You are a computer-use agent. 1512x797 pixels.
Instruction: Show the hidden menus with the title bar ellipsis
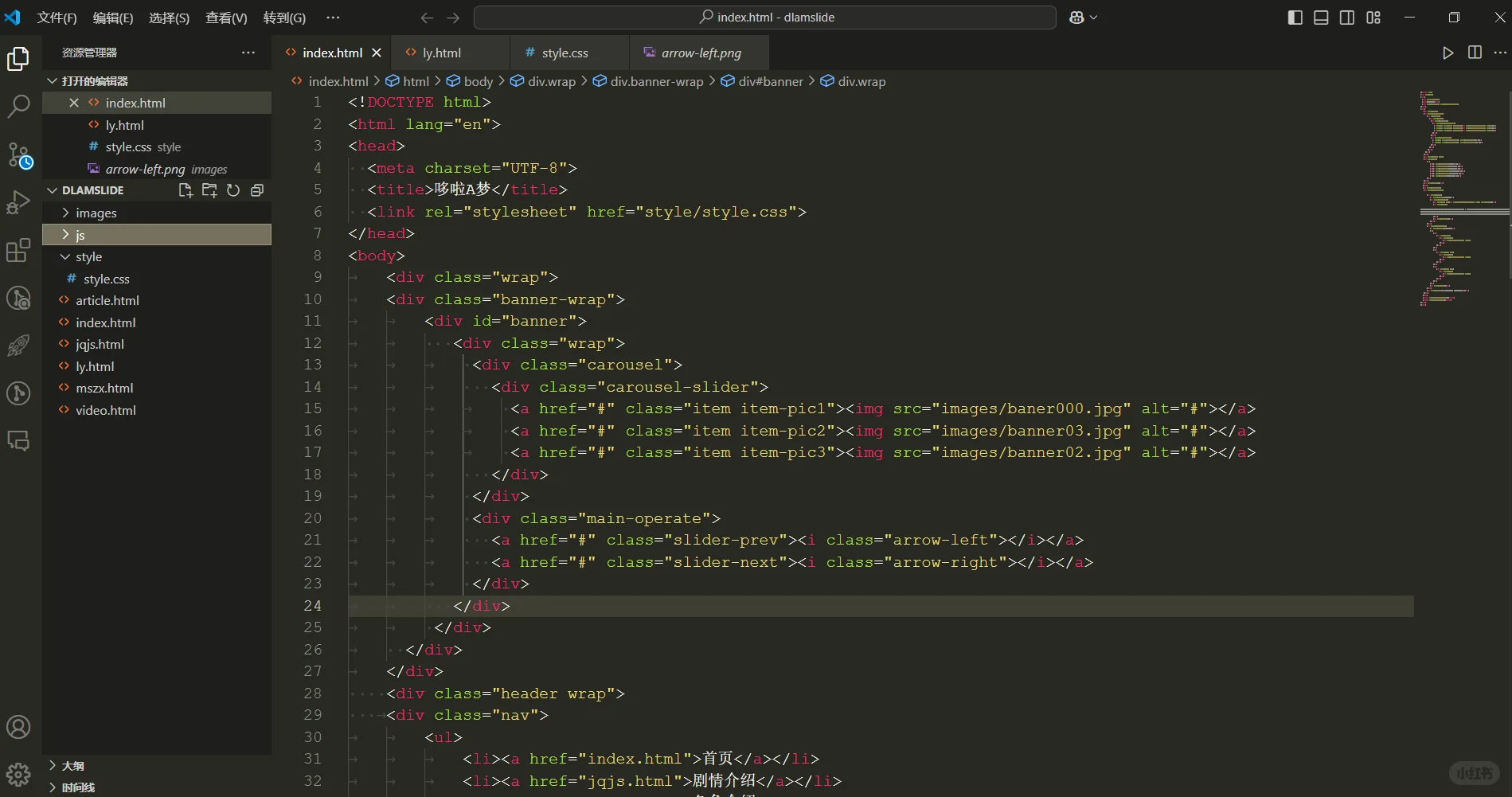click(333, 18)
